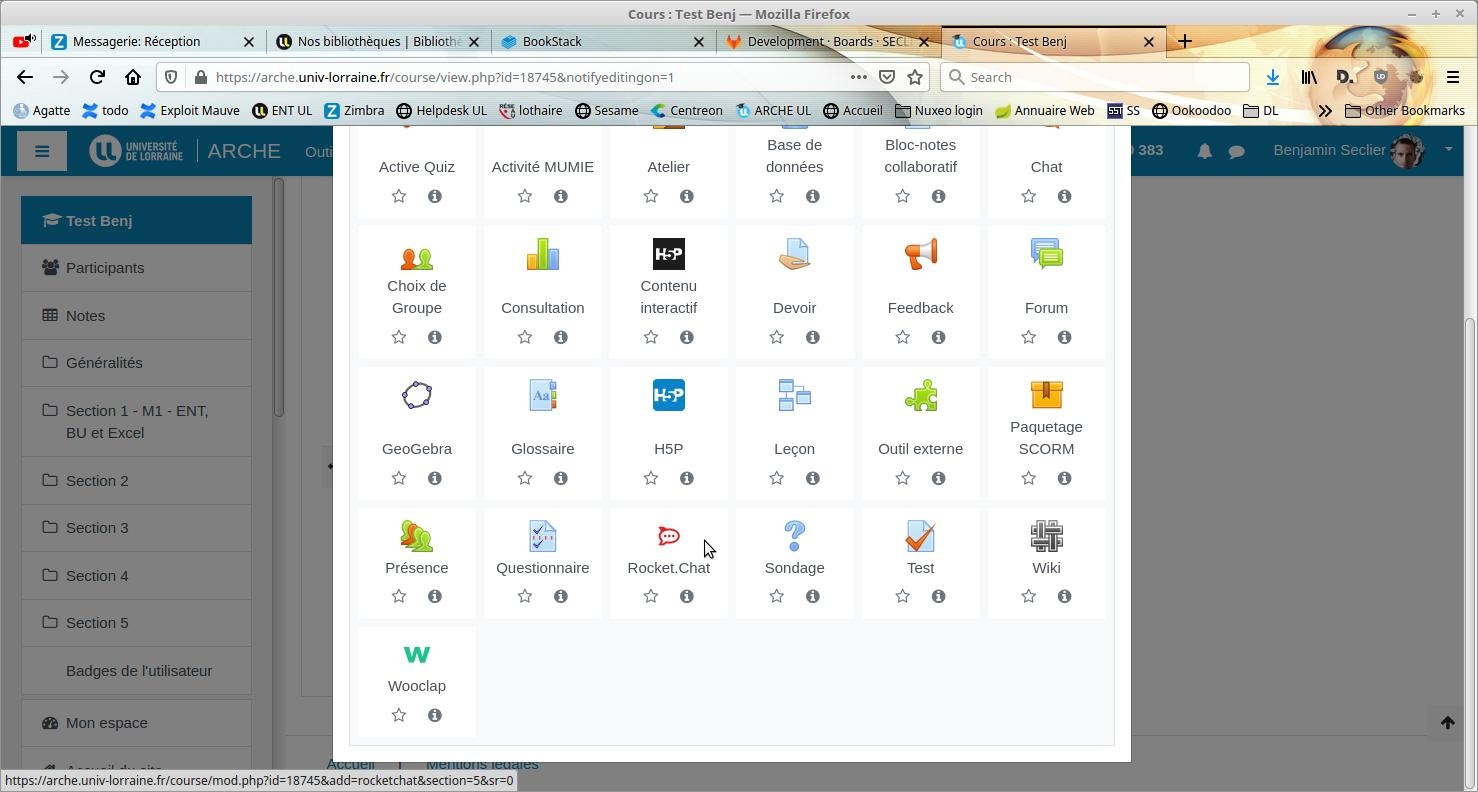This screenshot has width=1478, height=792.
Task: Open the user menu dropdown arrow
Action: [1448, 150]
